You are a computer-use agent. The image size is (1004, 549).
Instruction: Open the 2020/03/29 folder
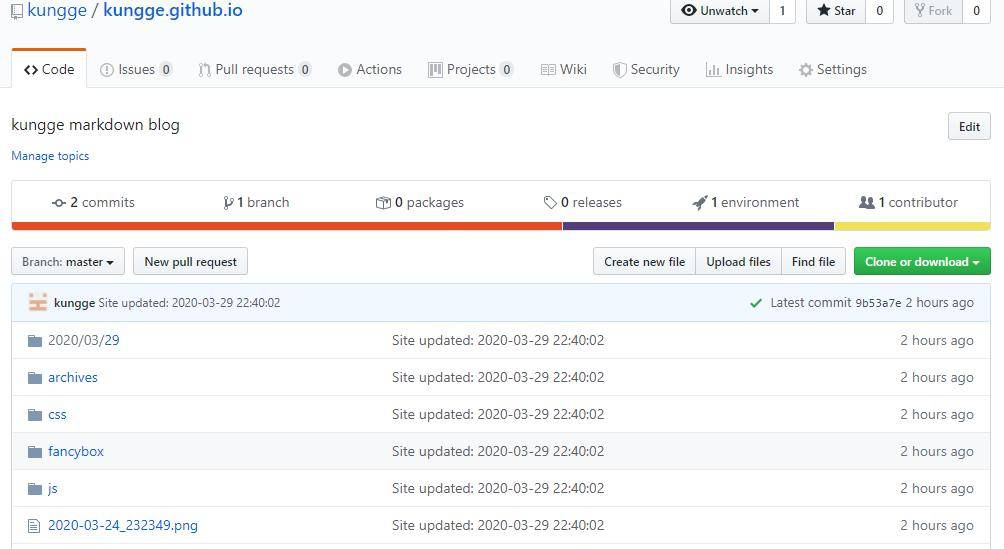84,340
